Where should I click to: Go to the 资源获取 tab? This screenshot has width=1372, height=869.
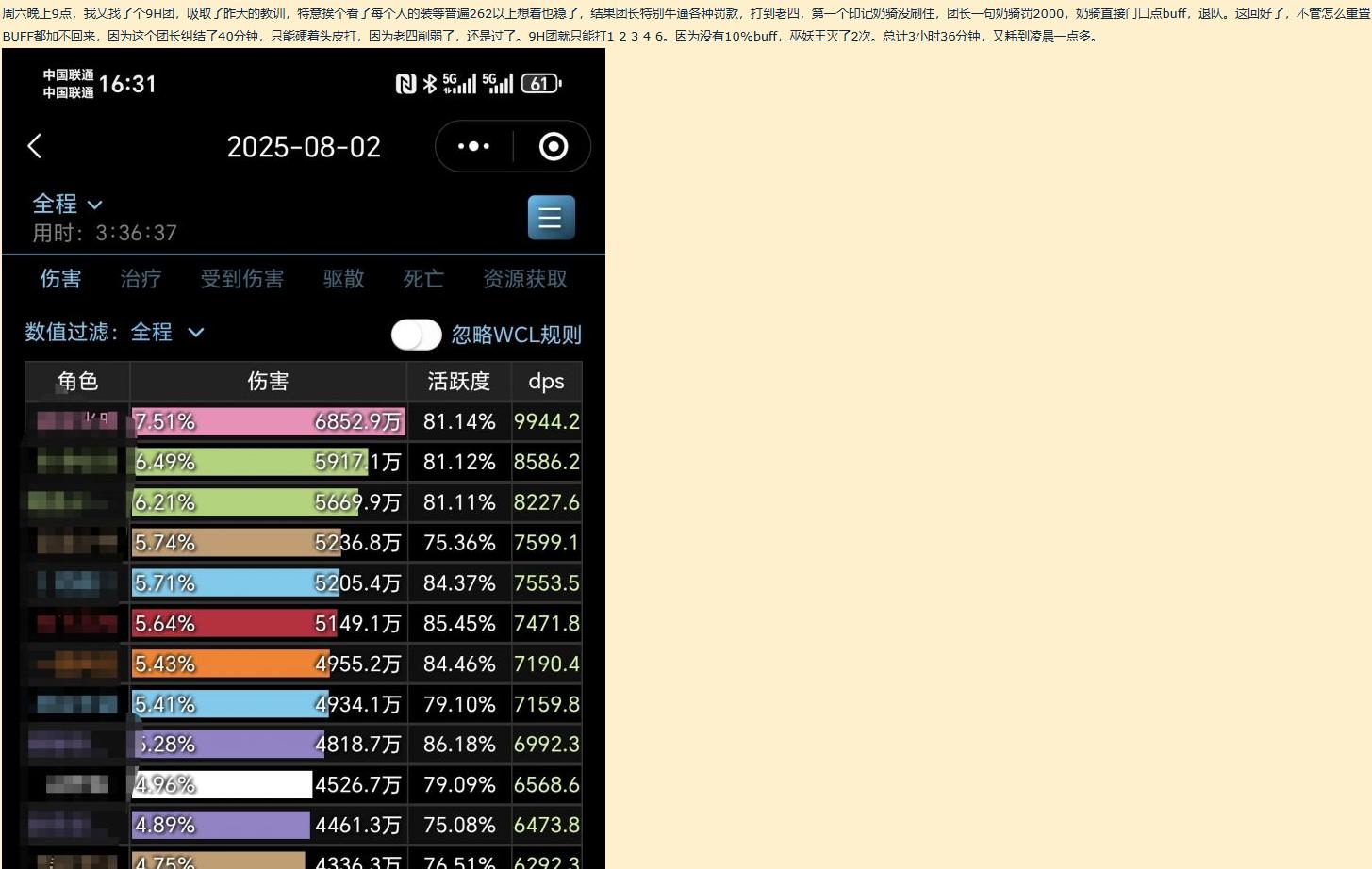524,279
